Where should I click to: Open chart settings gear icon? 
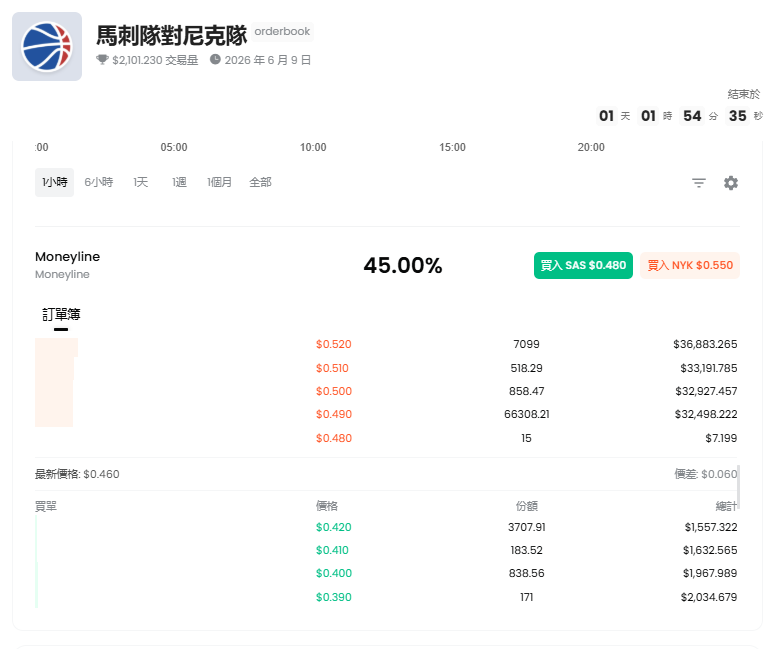coord(731,183)
